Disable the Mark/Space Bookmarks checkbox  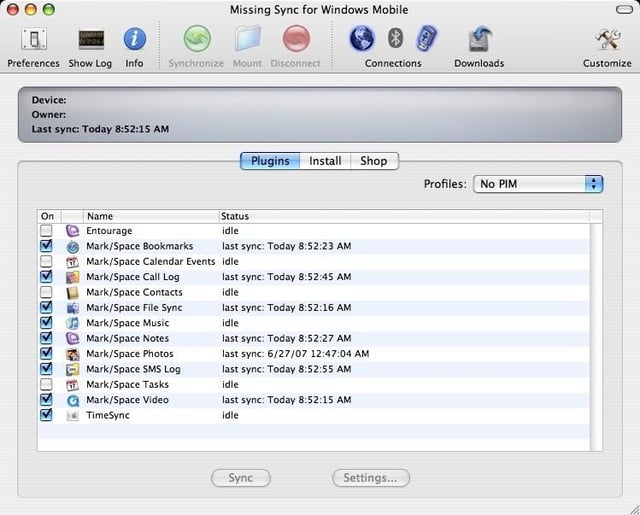coord(46,246)
